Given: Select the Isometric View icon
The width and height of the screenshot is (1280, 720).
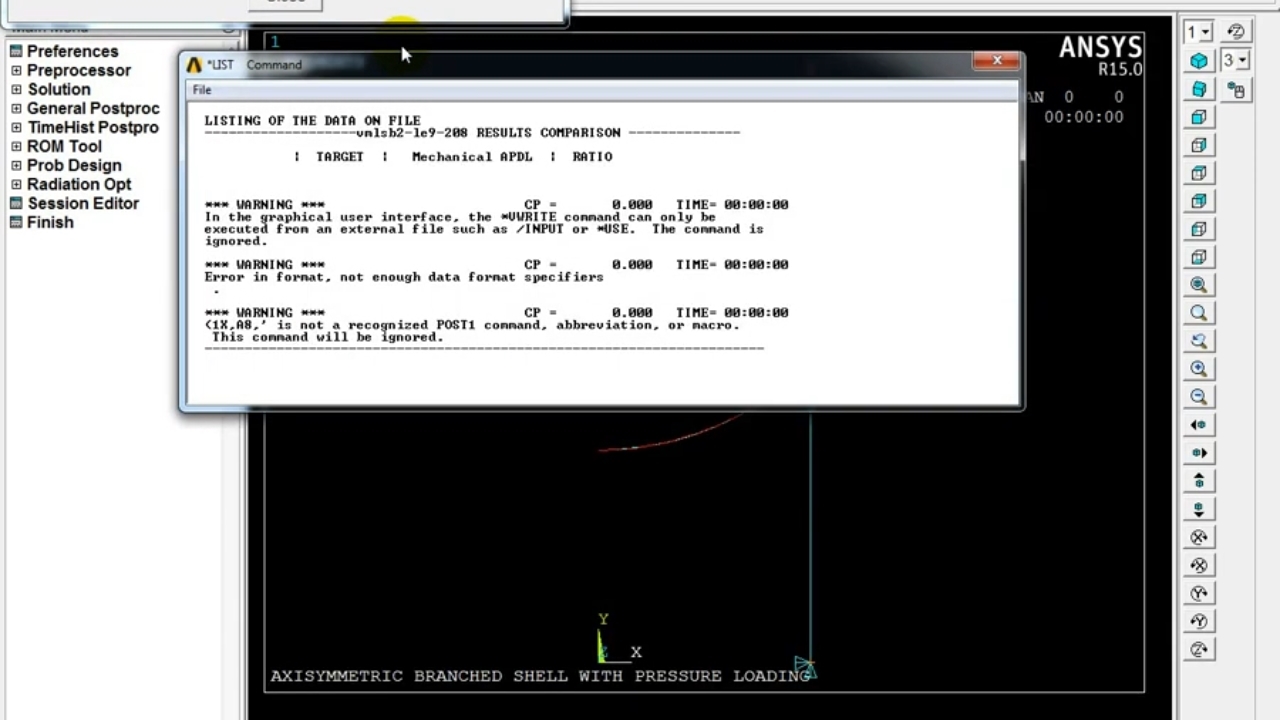Looking at the screenshot, I should 1199,61.
